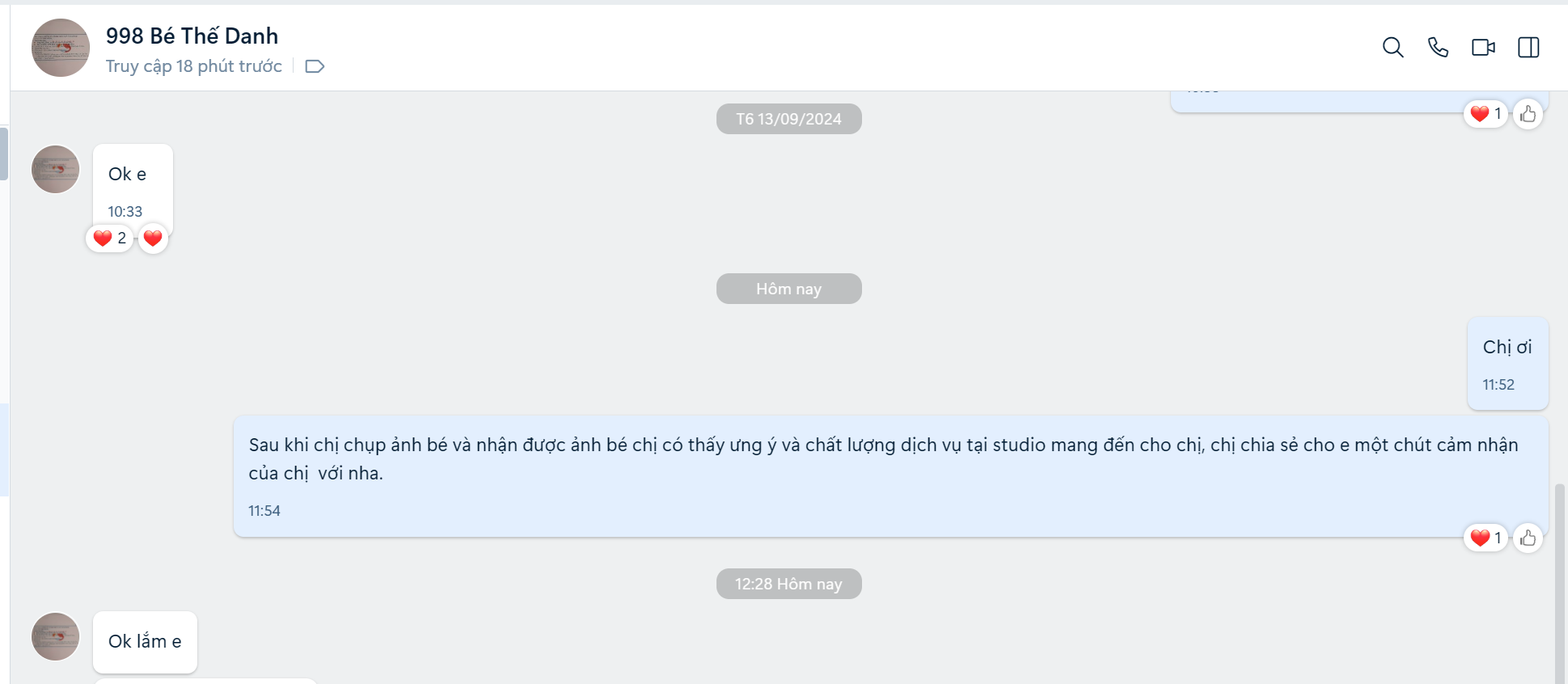Click the contact name "998 Bé Thế Danh"
The height and width of the screenshot is (684, 1568).
click(192, 36)
